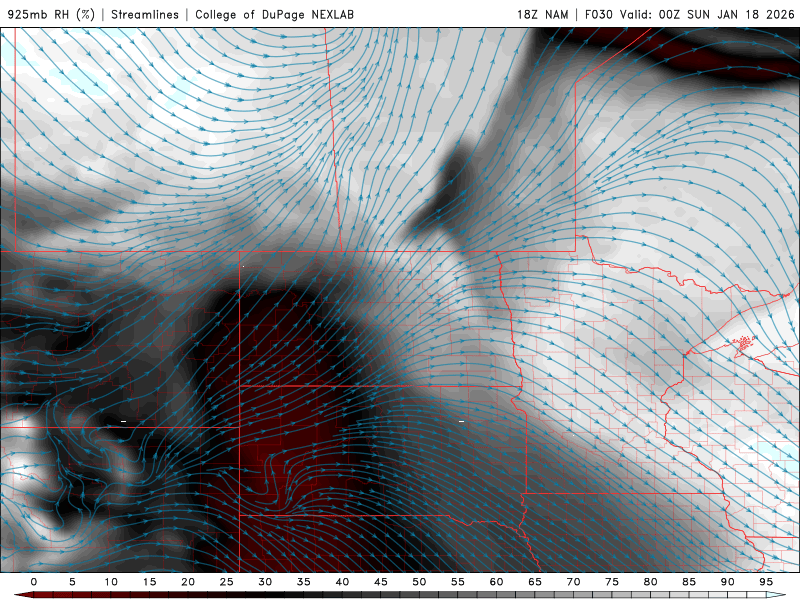Click the "35" label on color scale
The image size is (800, 600).
pyautogui.click(x=304, y=582)
